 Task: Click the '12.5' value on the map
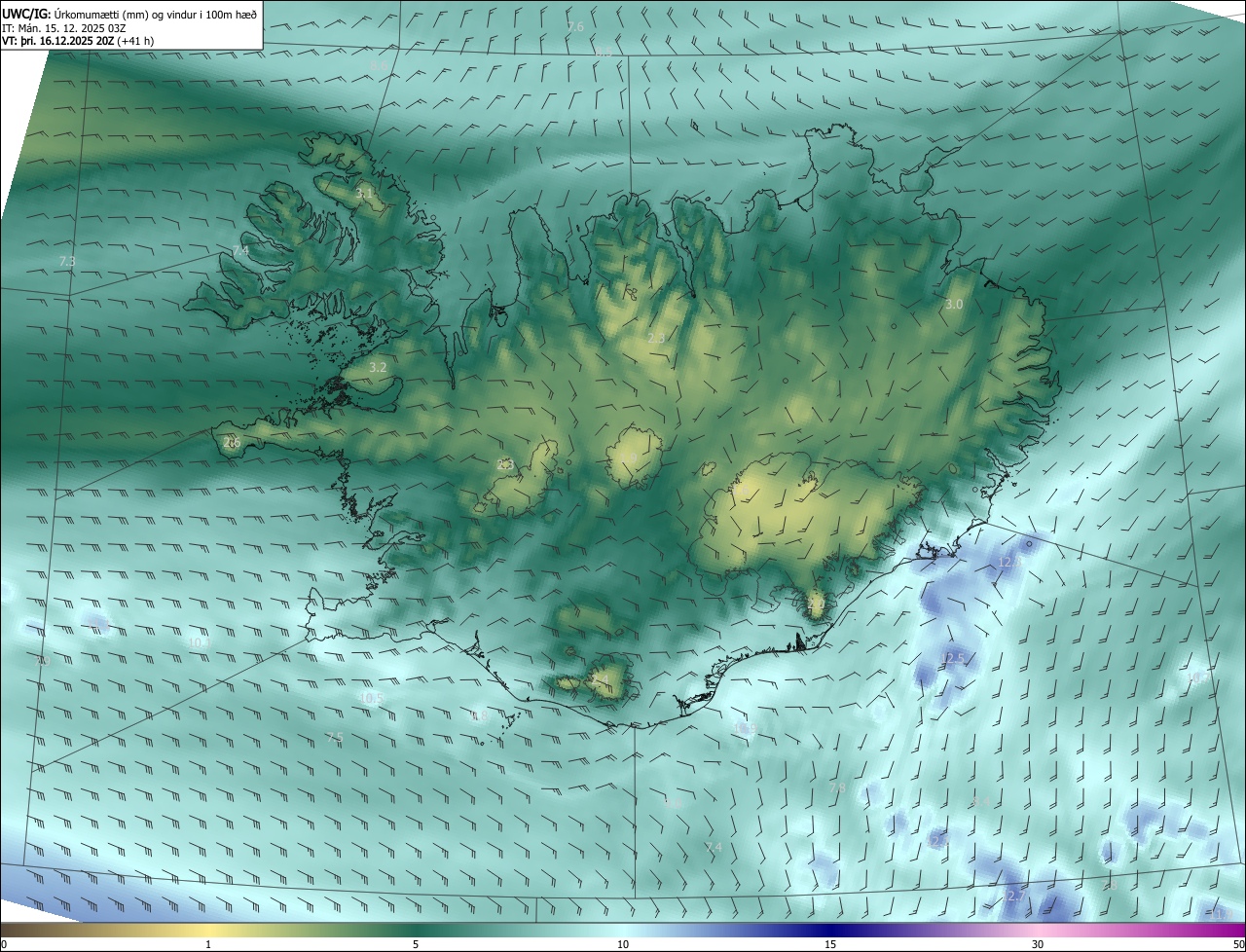point(953,658)
